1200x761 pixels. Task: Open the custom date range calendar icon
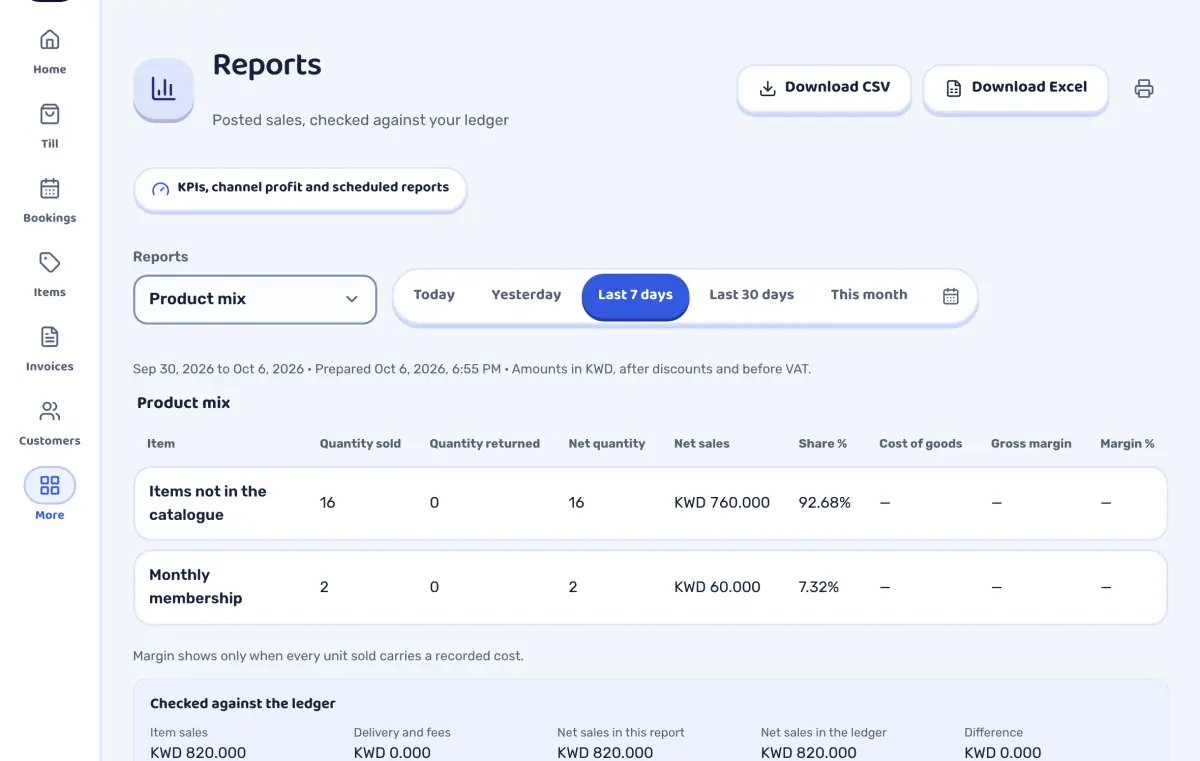tap(951, 296)
